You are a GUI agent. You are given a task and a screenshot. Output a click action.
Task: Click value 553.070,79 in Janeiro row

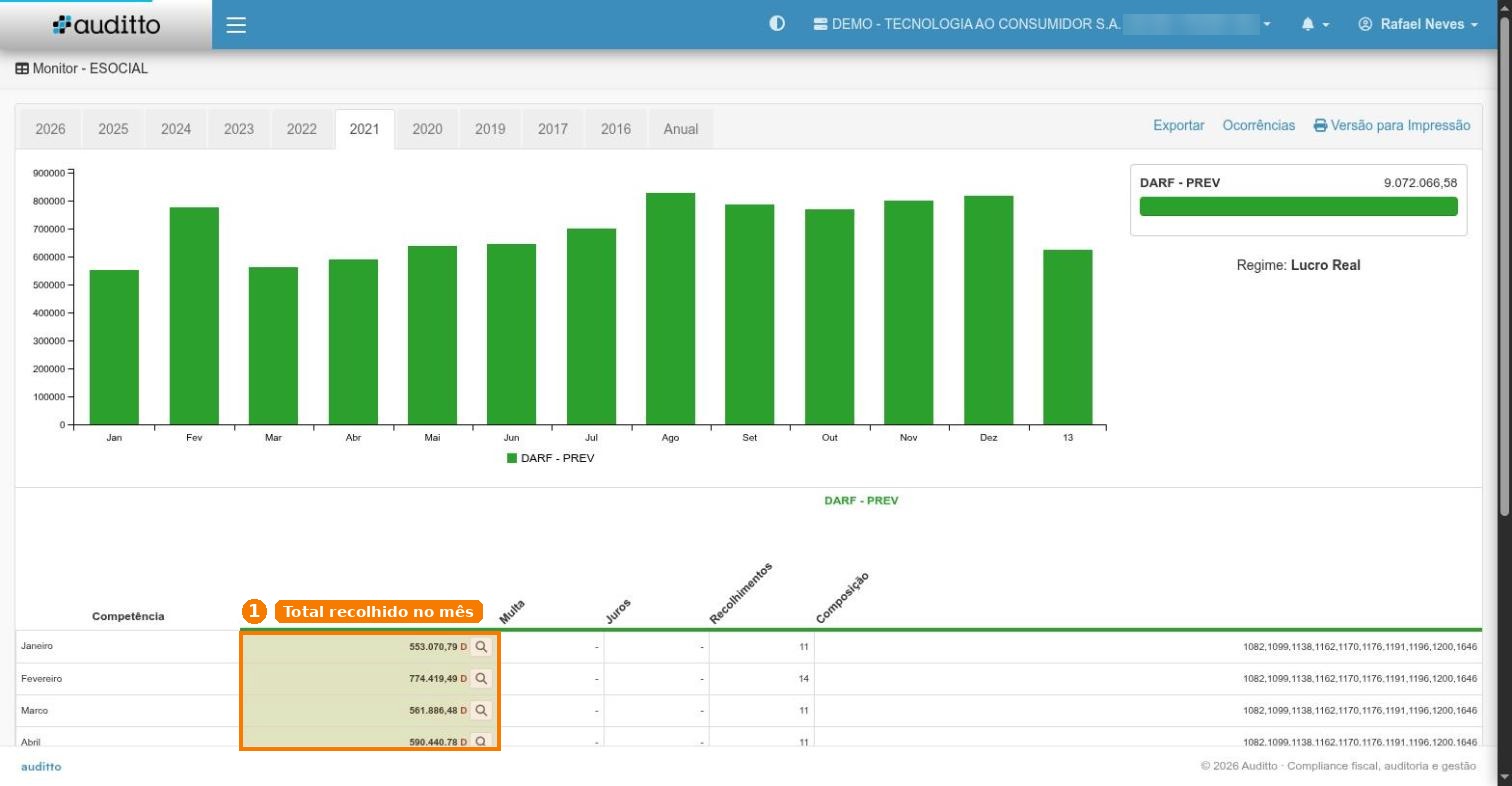(x=433, y=647)
